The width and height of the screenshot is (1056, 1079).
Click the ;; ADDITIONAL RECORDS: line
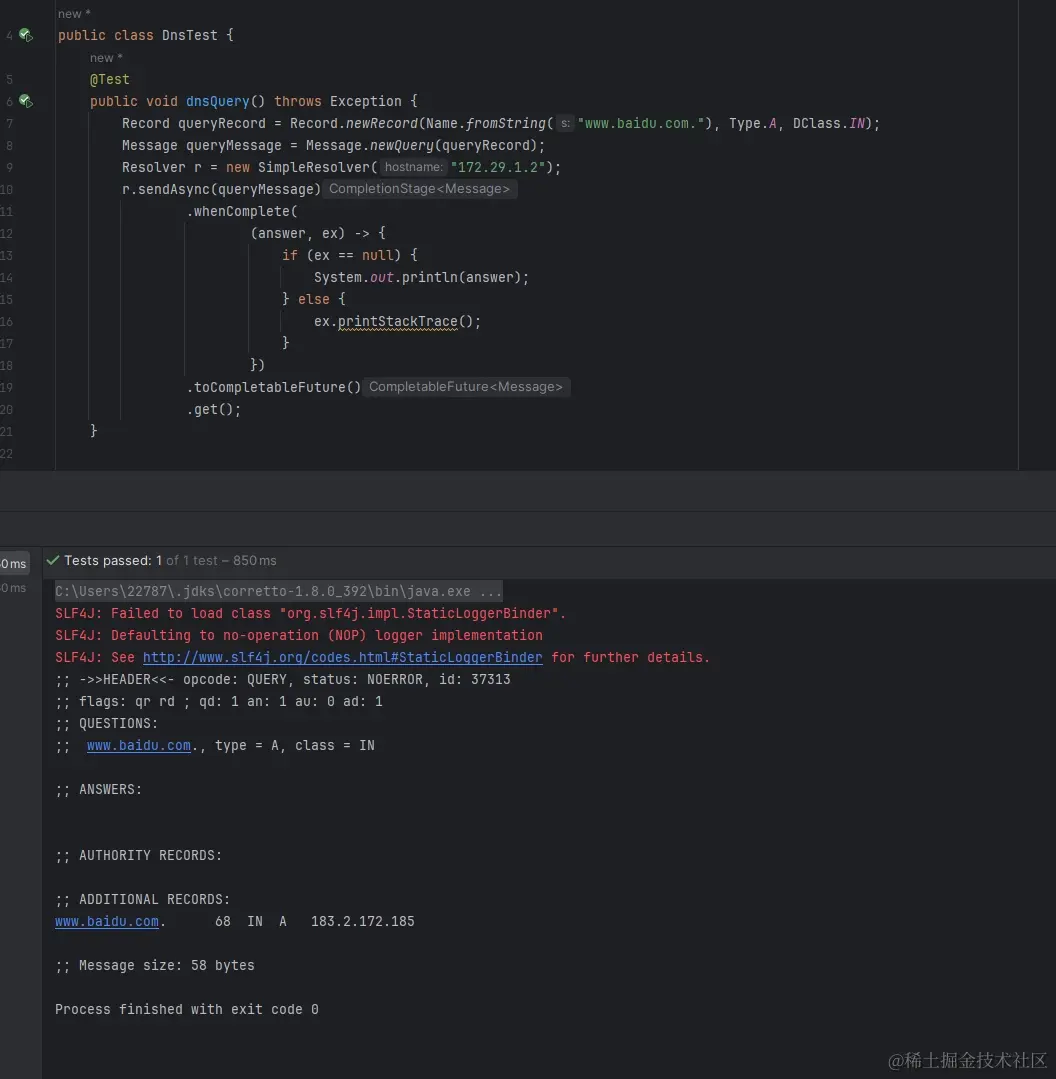click(142, 899)
